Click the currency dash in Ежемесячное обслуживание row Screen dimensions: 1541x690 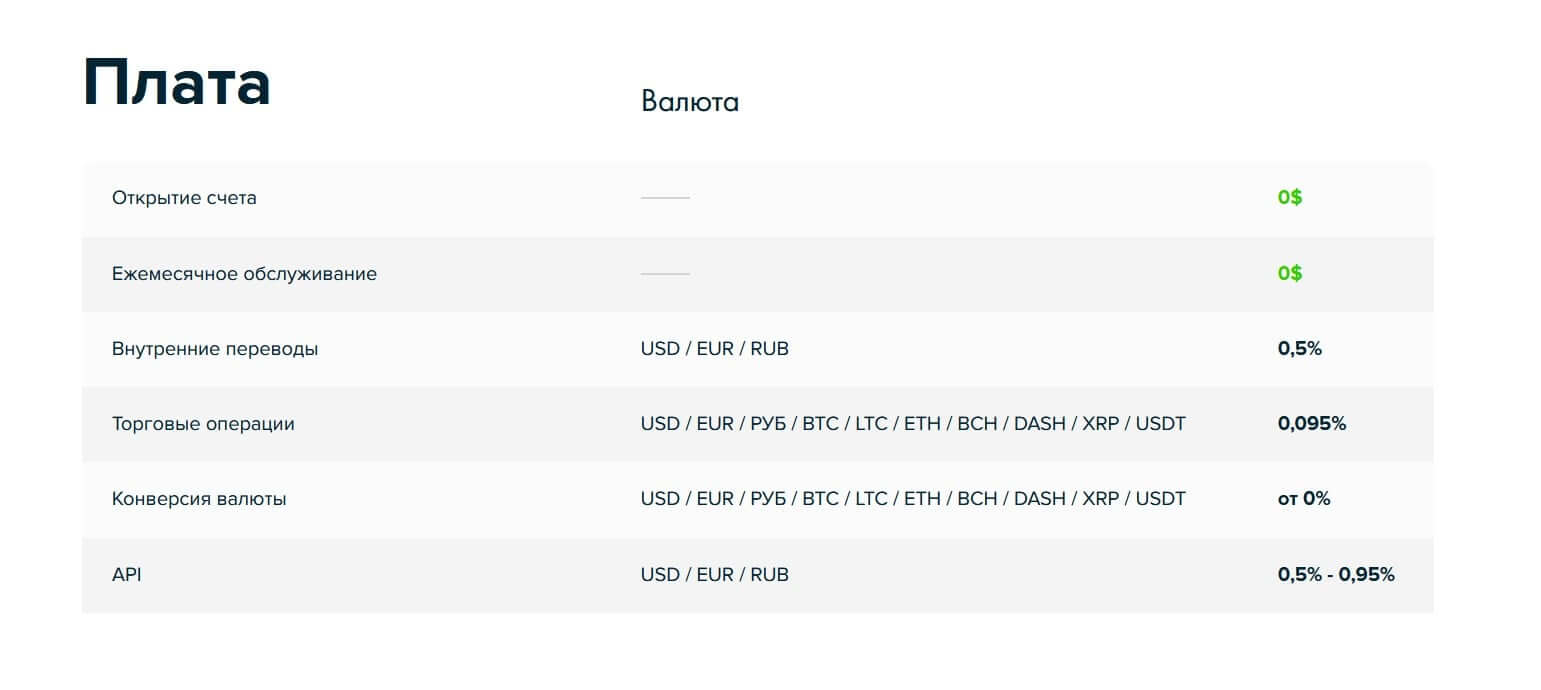pyautogui.click(x=665, y=274)
